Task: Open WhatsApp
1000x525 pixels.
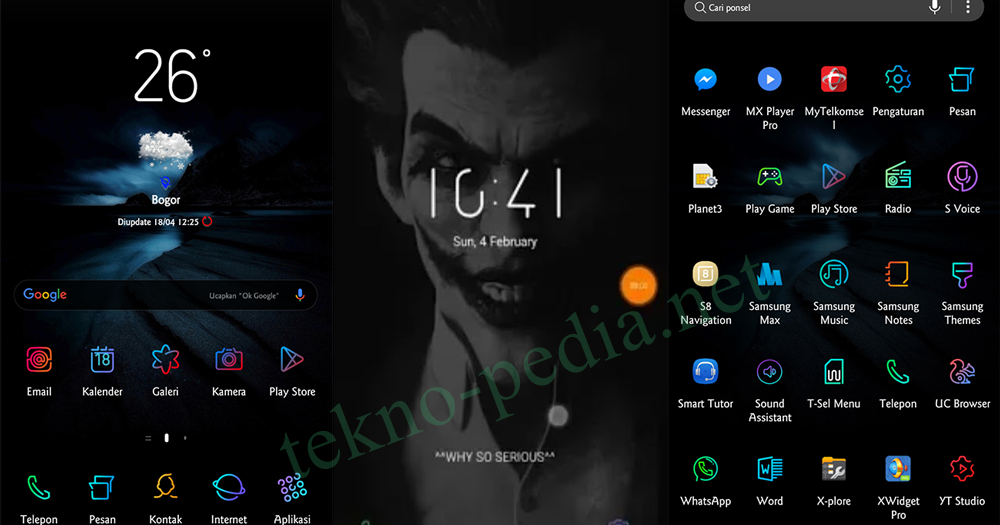Action: pyautogui.click(x=705, y=470)
